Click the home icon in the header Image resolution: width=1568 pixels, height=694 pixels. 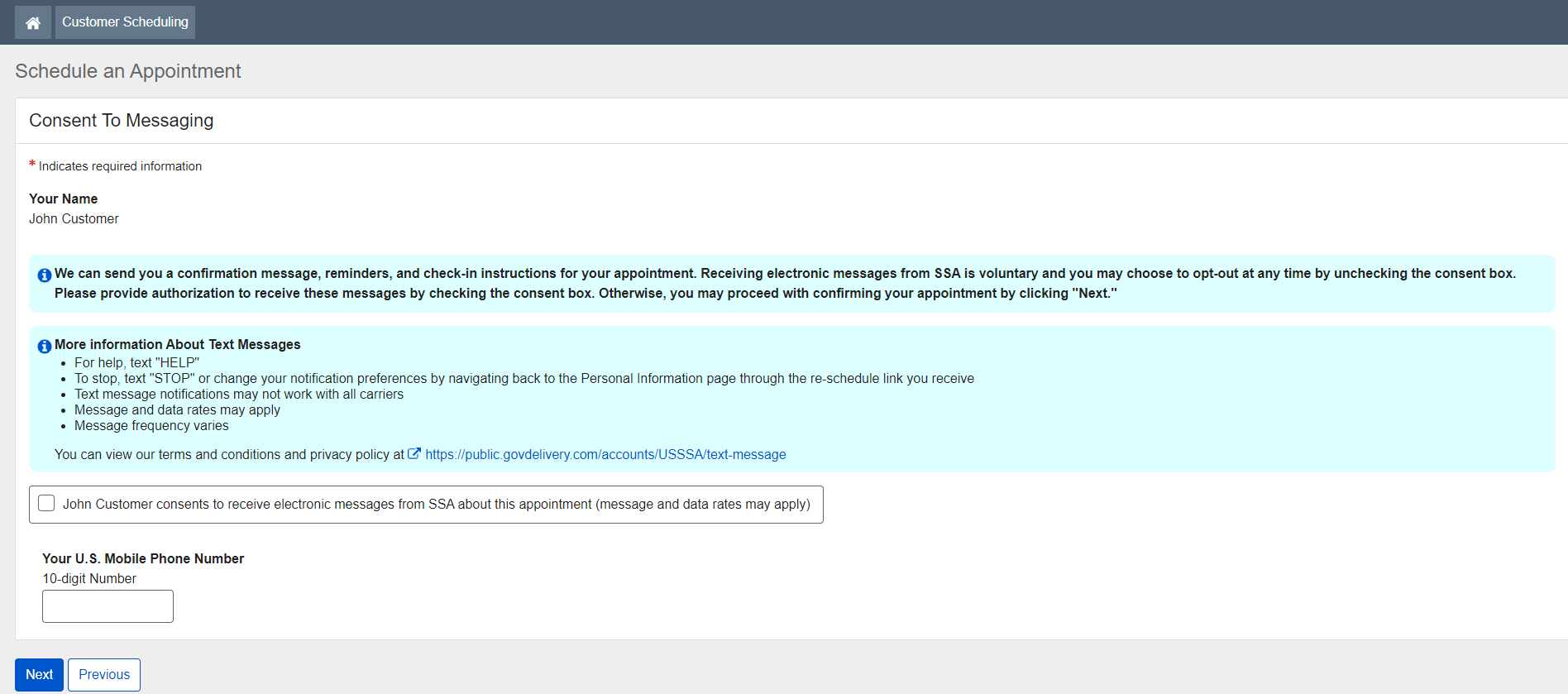tap(33, 22)
